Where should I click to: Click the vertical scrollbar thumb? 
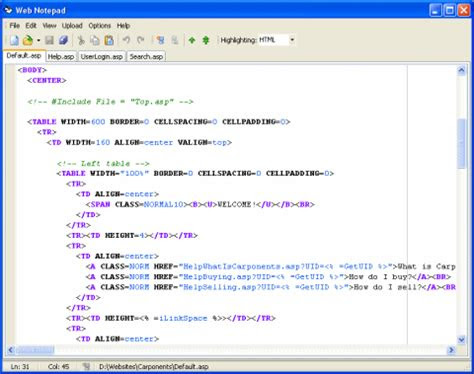click(461, 143)
